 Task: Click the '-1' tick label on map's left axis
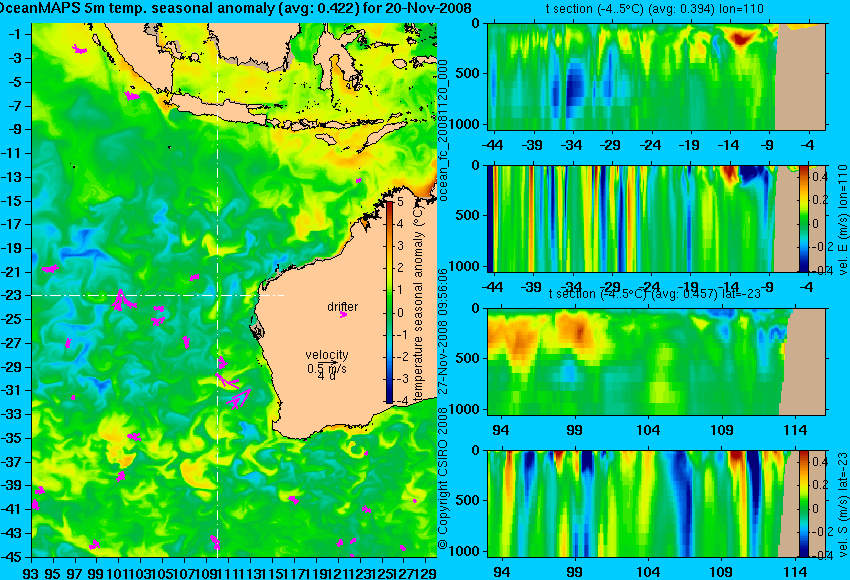[17, 34]
